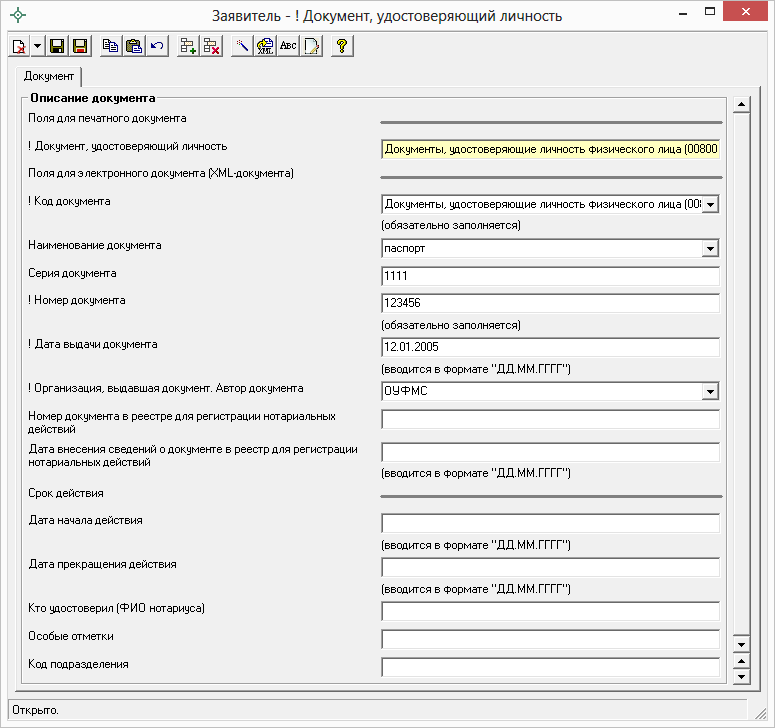Click the application icon in title bar
This screenshot has height=728, width=775.
click(18, 15)
